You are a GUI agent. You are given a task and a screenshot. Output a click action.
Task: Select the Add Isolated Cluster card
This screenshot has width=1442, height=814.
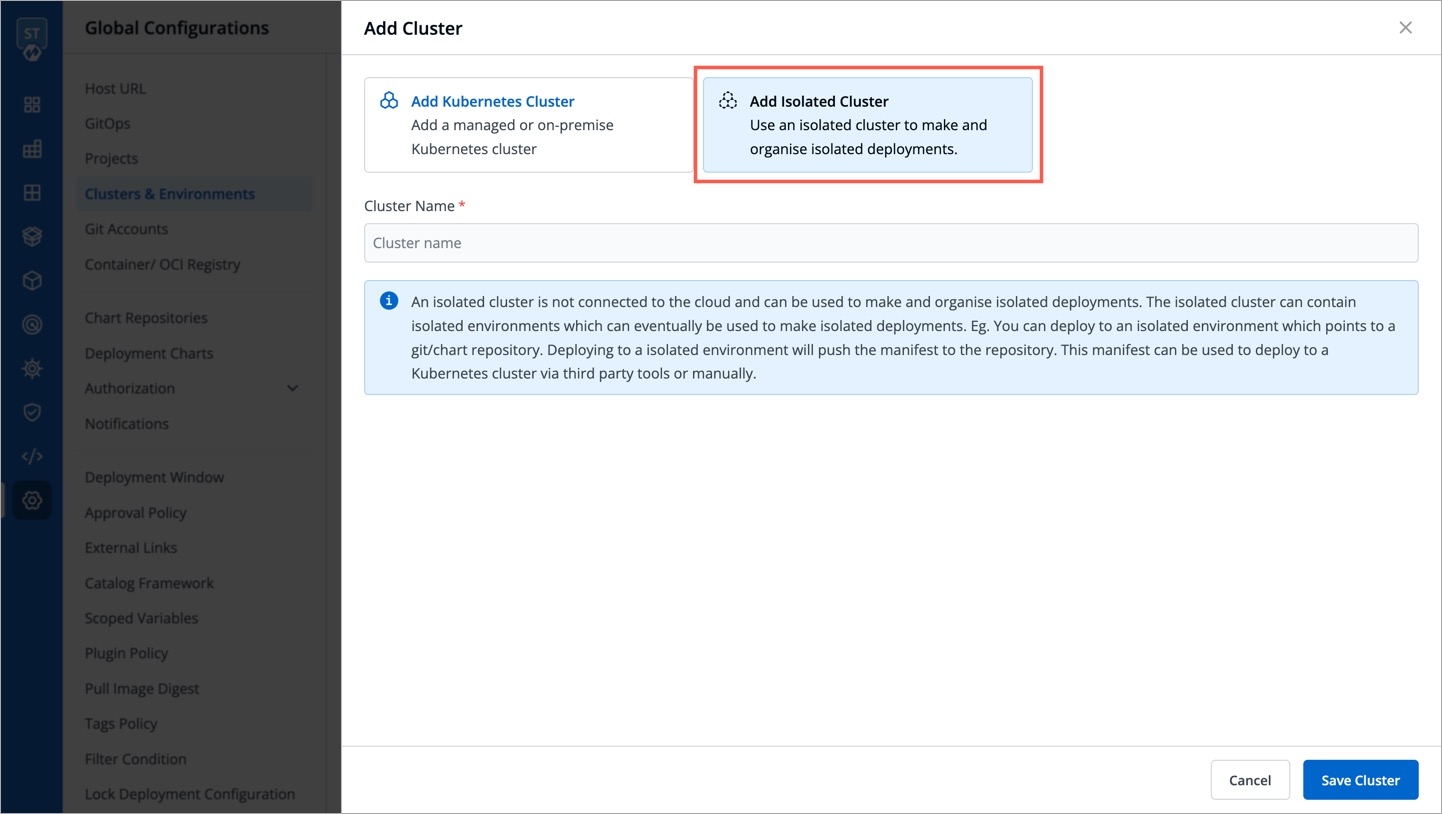(867, 125)
